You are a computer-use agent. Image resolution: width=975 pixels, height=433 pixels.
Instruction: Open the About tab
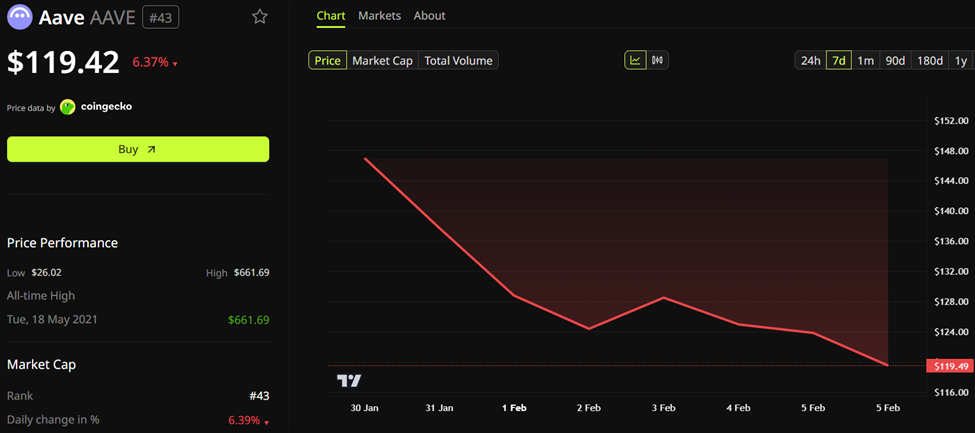[429, 16]
